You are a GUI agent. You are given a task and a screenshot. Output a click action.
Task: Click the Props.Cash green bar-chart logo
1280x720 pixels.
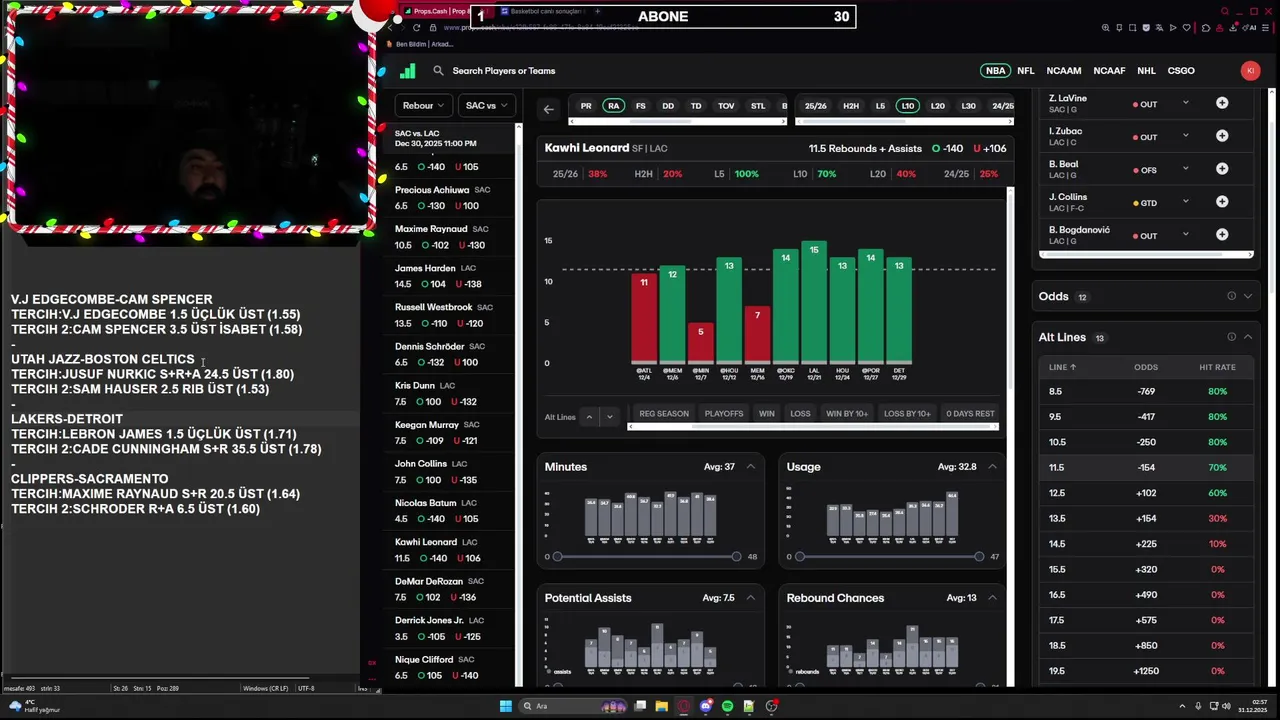click(x=408, y=71)
